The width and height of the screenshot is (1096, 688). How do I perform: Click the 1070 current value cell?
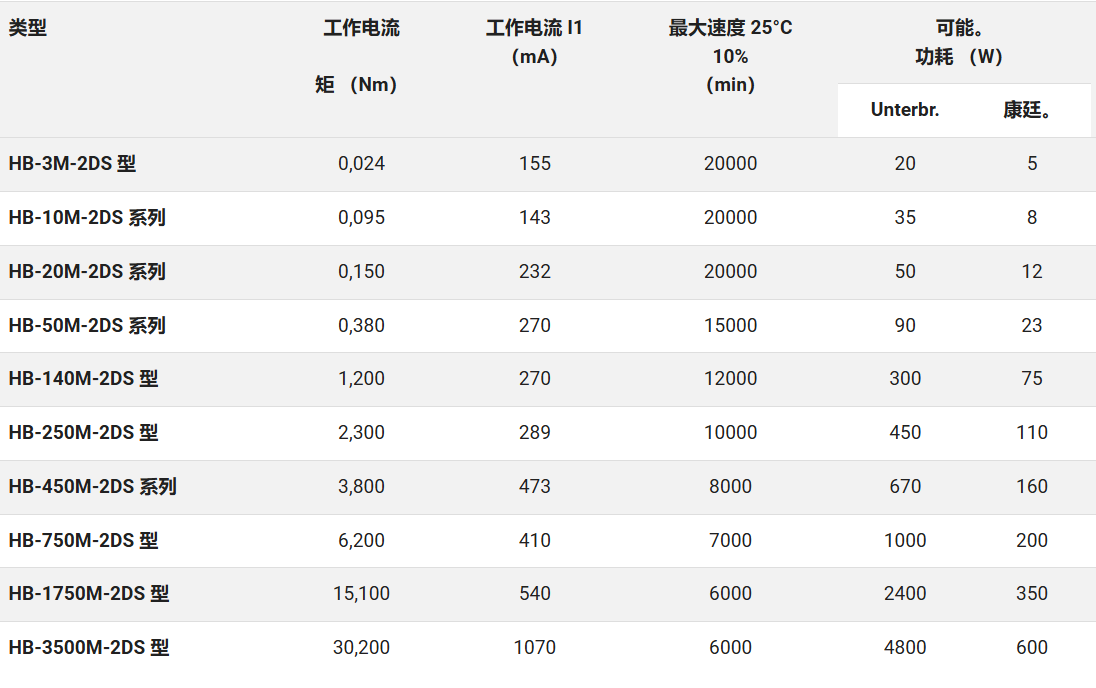pyautogui.click(x=535, y=648)
